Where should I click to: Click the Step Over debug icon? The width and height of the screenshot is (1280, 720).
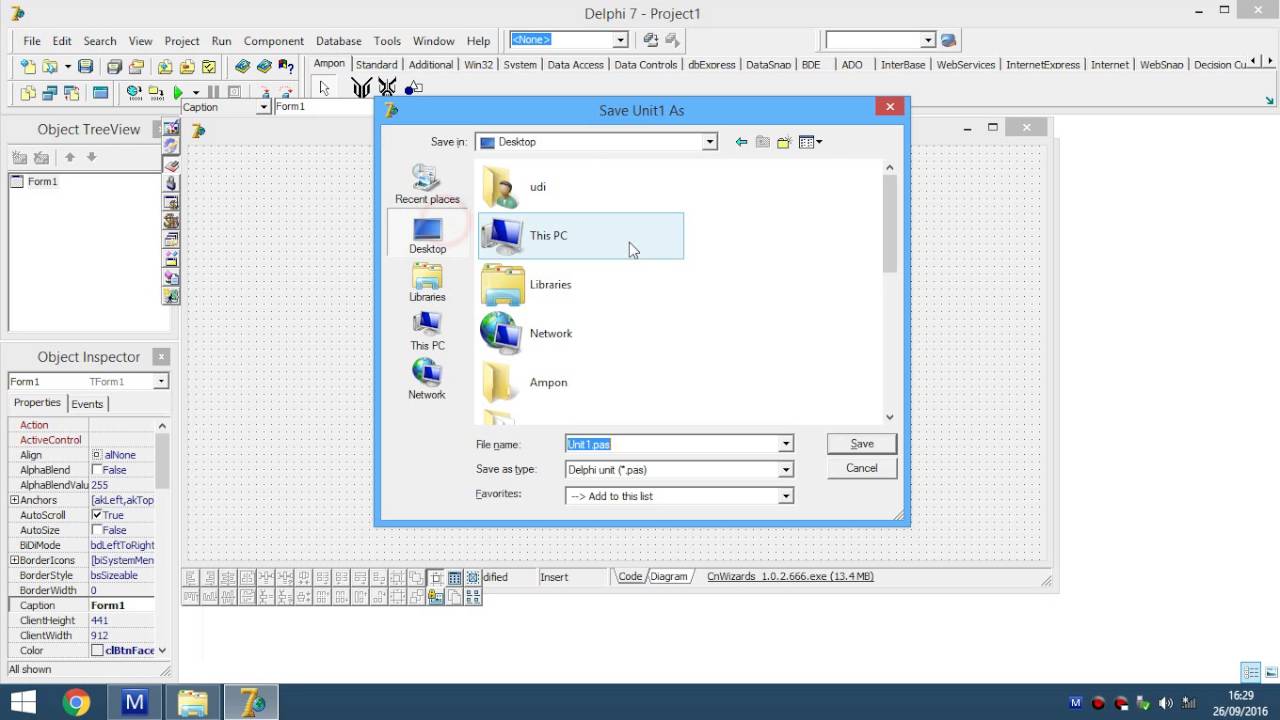286,93
